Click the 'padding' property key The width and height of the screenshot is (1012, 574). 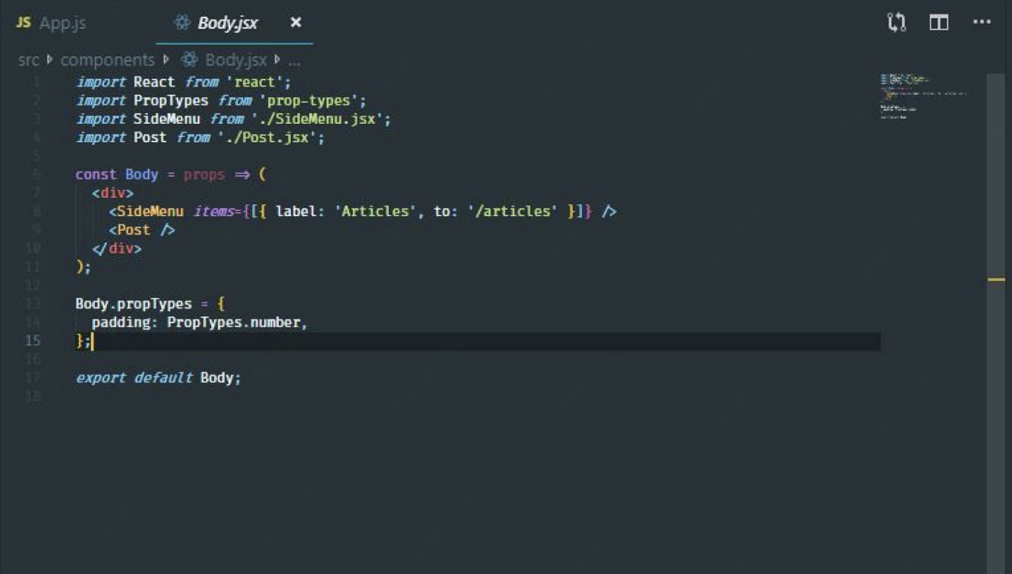coord(121,322)
